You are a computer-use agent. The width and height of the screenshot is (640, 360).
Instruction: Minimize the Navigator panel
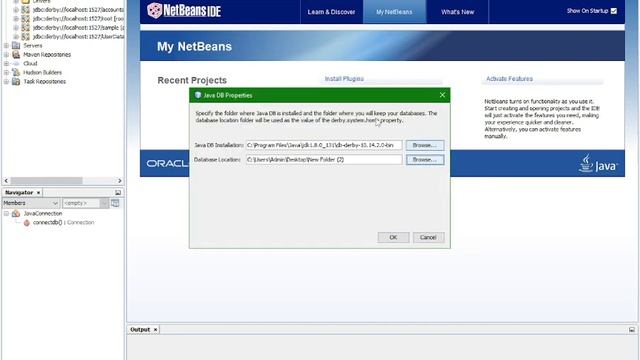click(x=118, y=192)
